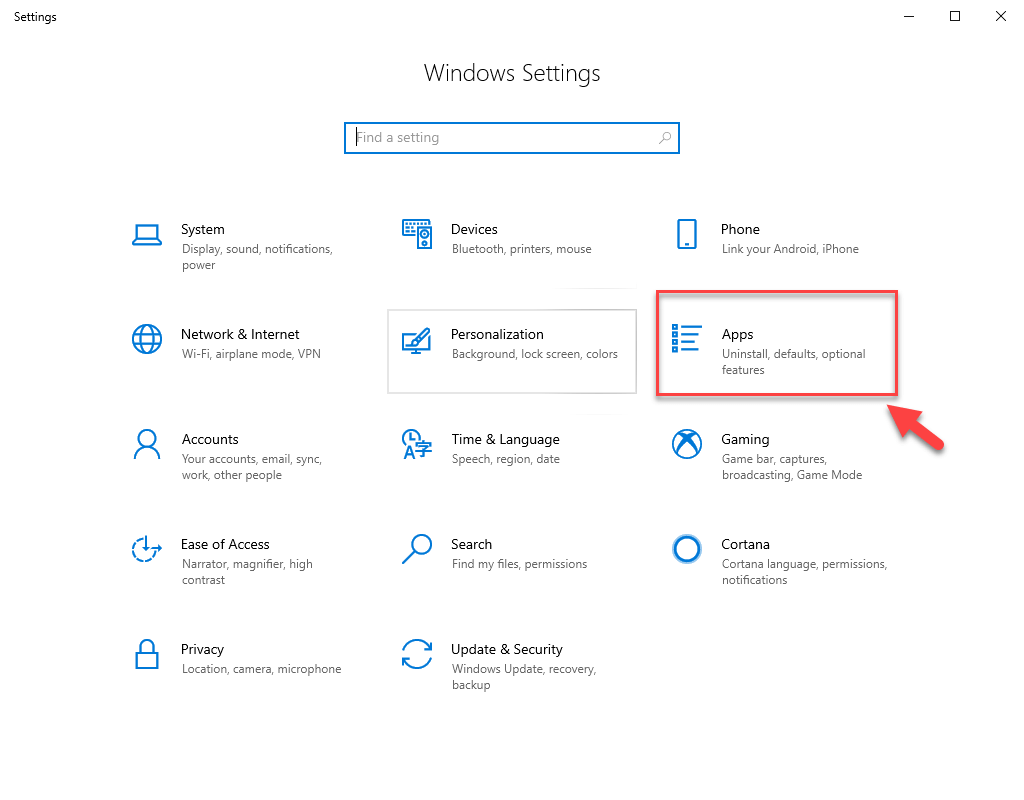This screenshot has width=1024, height=800.
Task: Click the Update & Security arrows icon
Action: [417, 654]
